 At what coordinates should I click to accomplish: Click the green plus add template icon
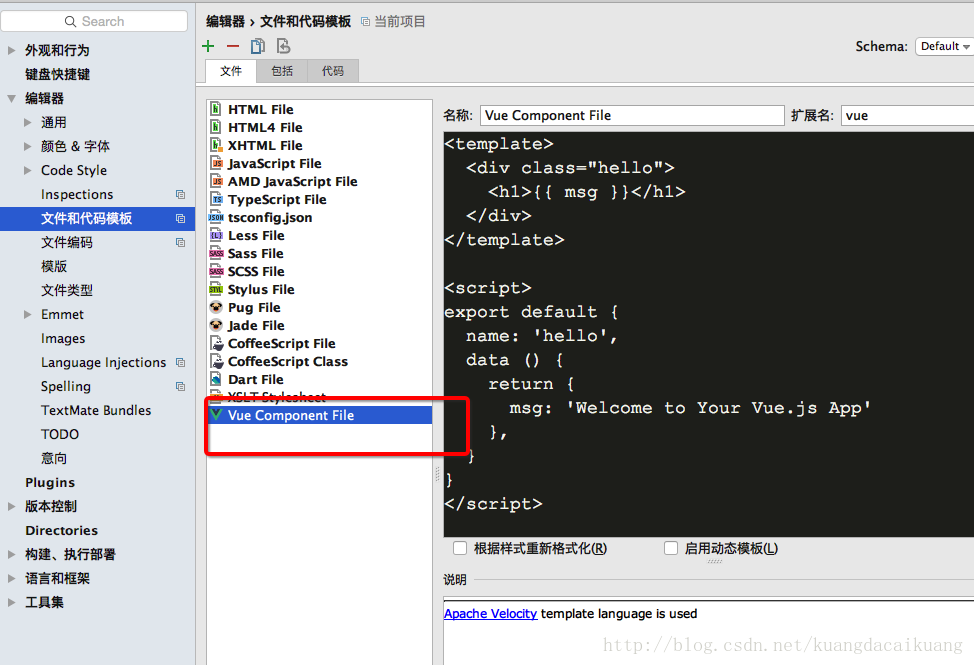208,46
